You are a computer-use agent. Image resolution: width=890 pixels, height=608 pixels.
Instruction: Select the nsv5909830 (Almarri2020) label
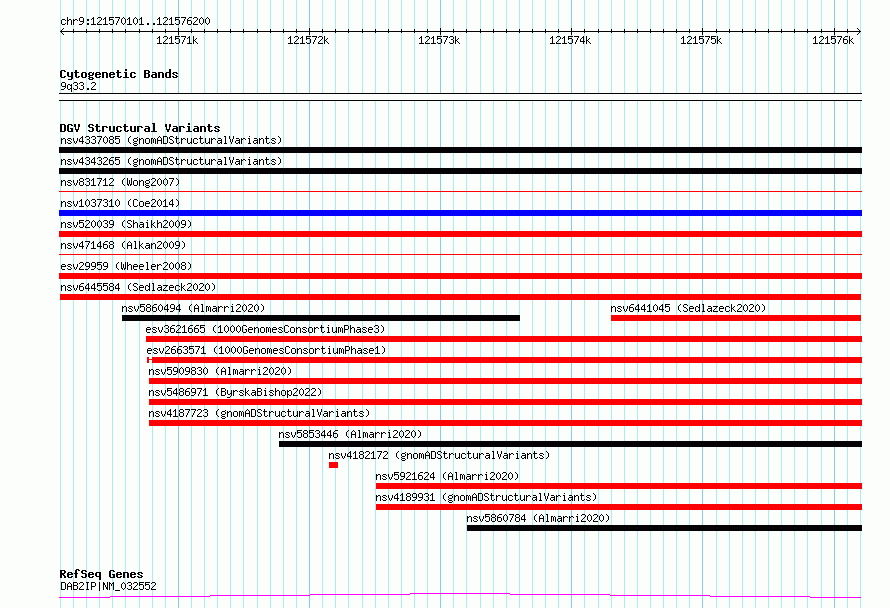pos(220,371)
